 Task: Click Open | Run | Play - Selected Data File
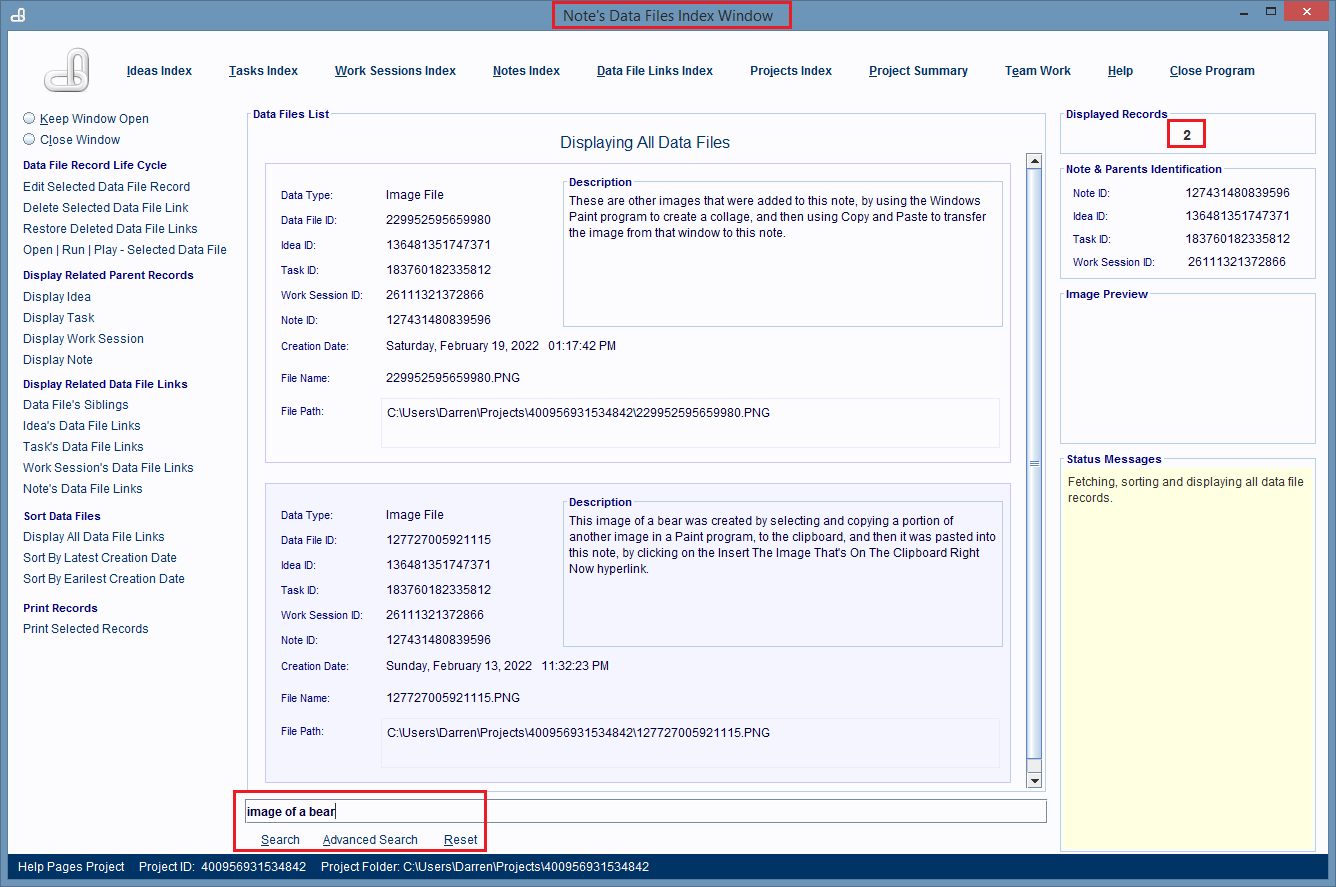click(x=125, y=250)
